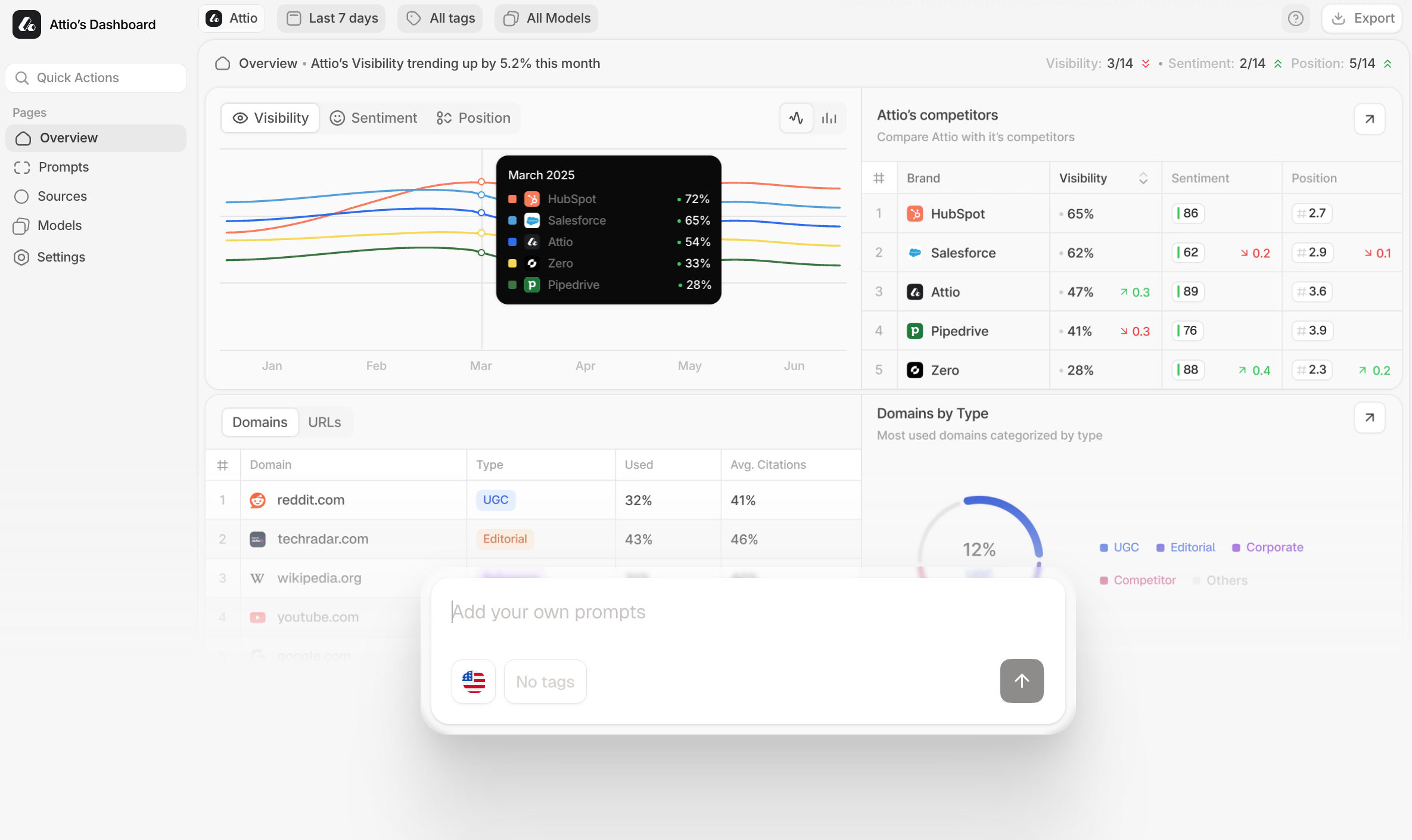The image size is (1412, 840).
Task: Open the Sources page
Action: click(x=63, y=196)
